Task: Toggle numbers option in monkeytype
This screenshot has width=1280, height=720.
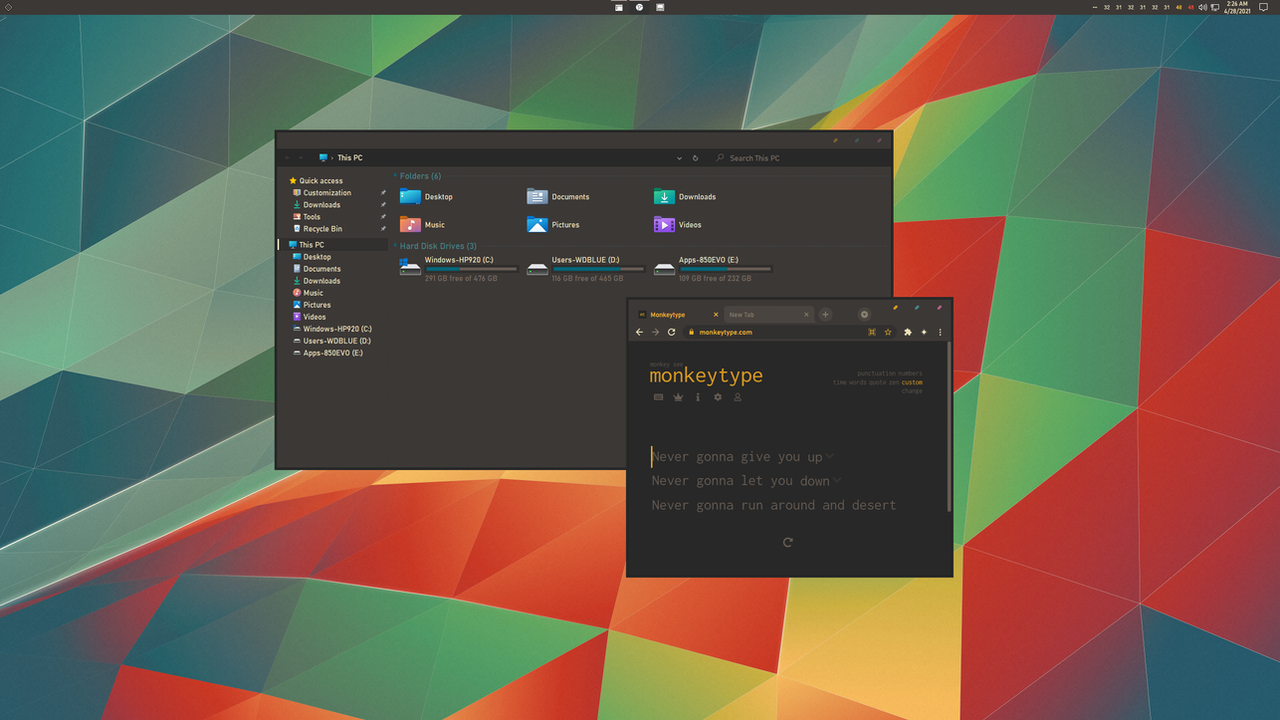Action: click(x=910, y=373)
